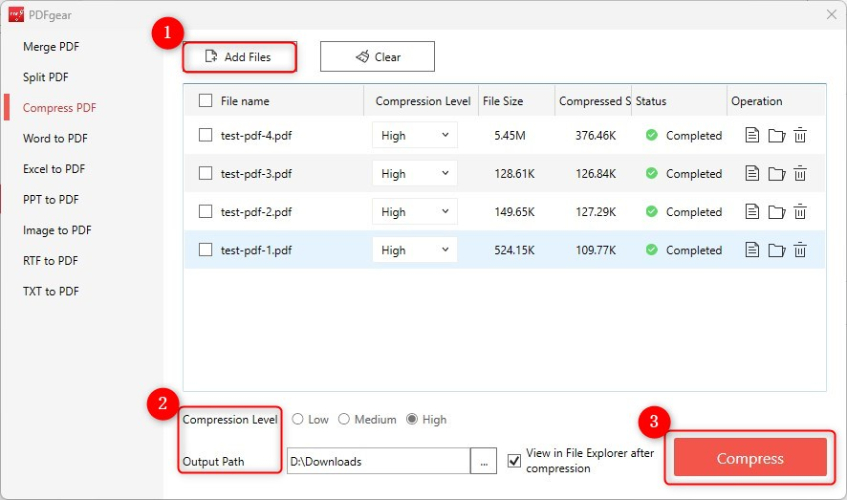Open output folder for test-pdf-2.pdf
The width and height of the screenshot is (847, 500).
point(776,212)
